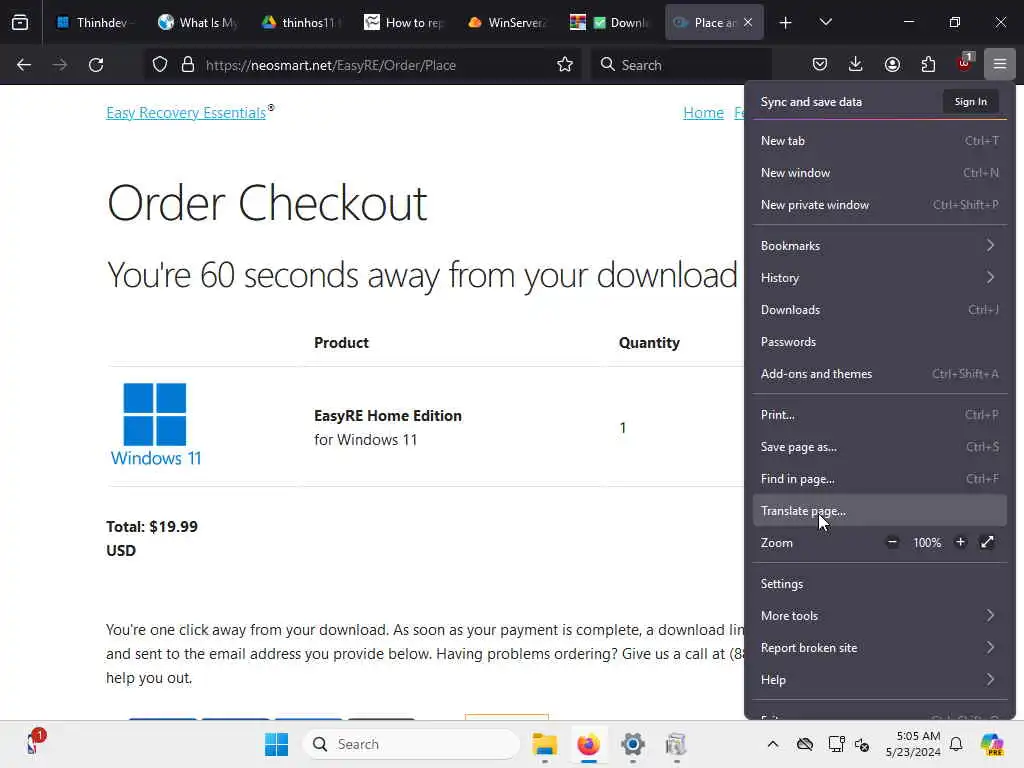Reset zoom by clicking 100% value

point(927,543)
